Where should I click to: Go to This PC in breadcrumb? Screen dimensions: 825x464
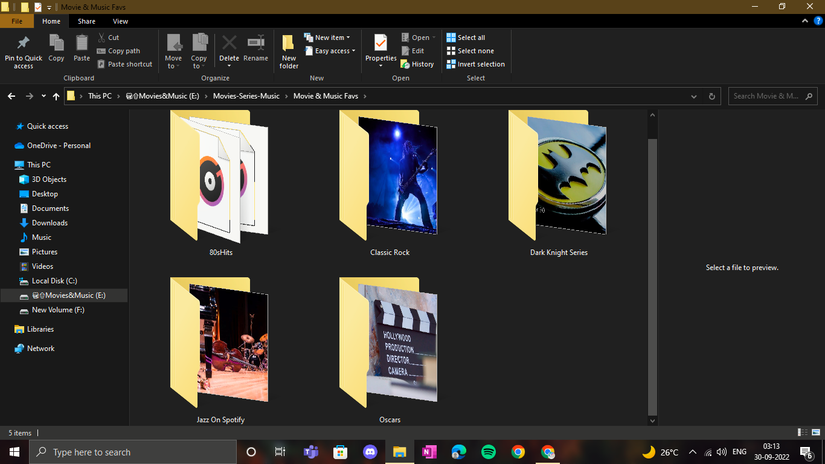pos(99,96)
